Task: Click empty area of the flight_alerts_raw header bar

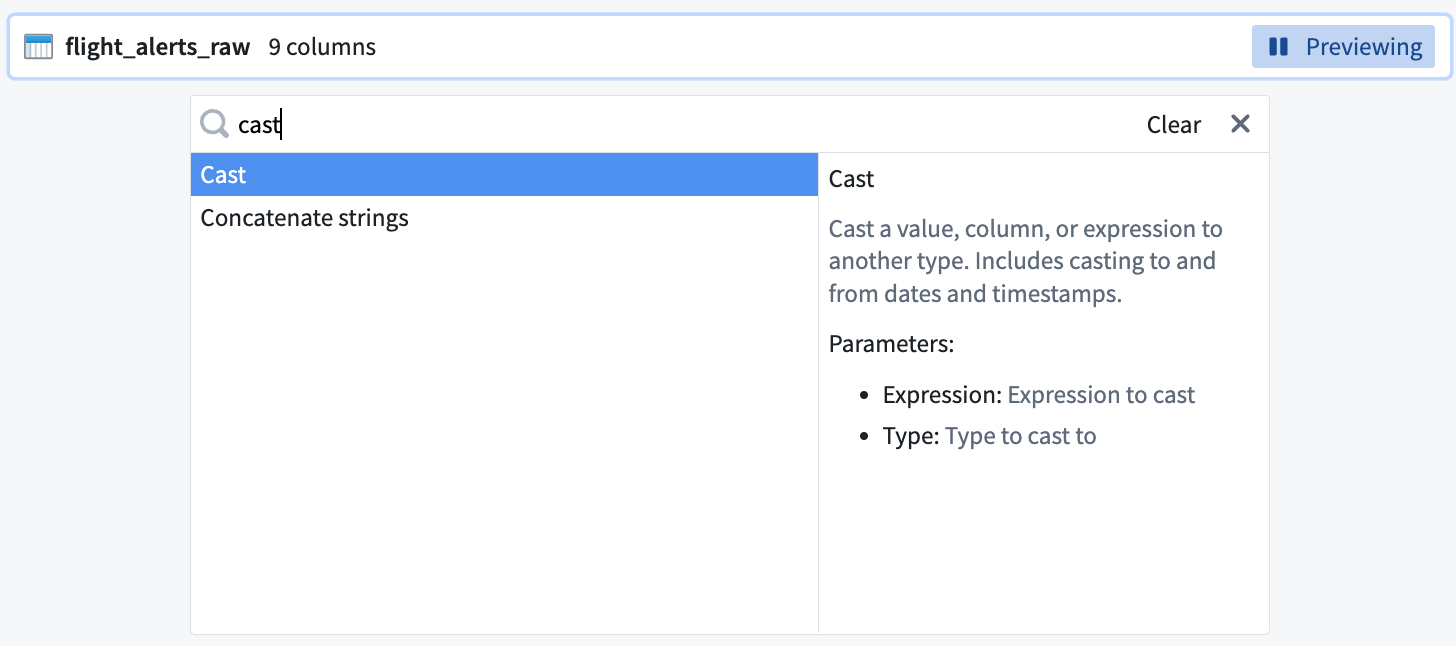Action: click(800, 47)
